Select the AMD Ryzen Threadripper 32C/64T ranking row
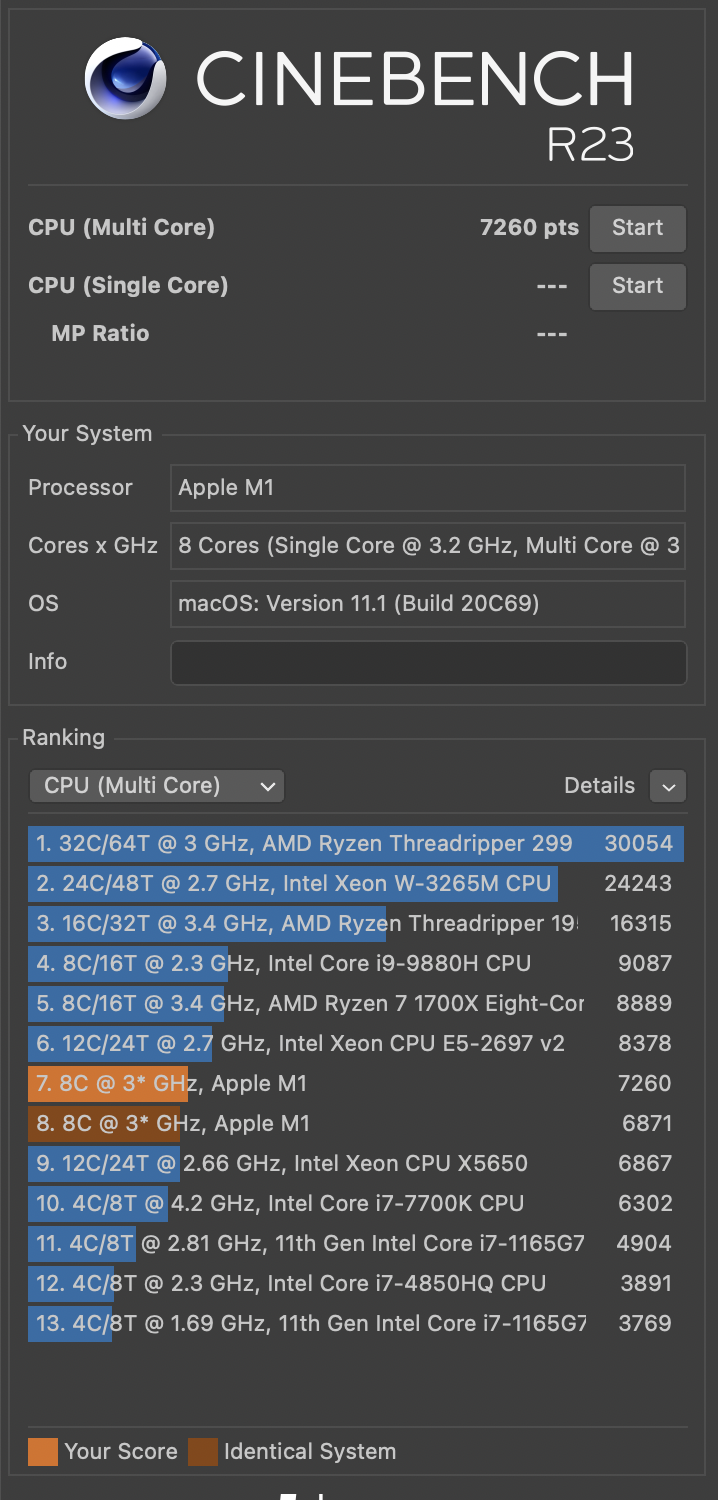This screenshot has height=1500, width=718. pyautogui.click(x=356, y=843)
